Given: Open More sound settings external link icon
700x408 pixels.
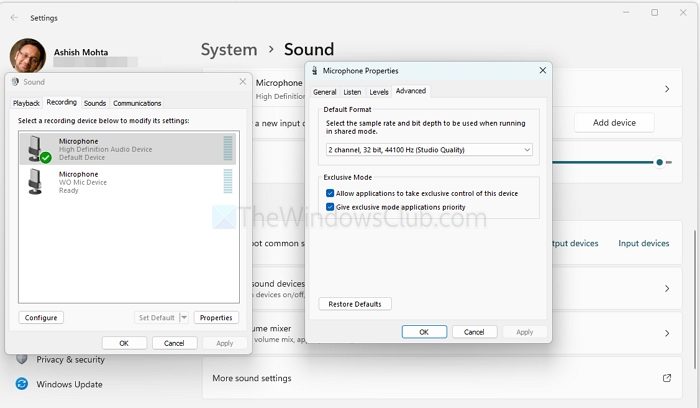Looking at the screenshot, I should click(x=667, y=378).
